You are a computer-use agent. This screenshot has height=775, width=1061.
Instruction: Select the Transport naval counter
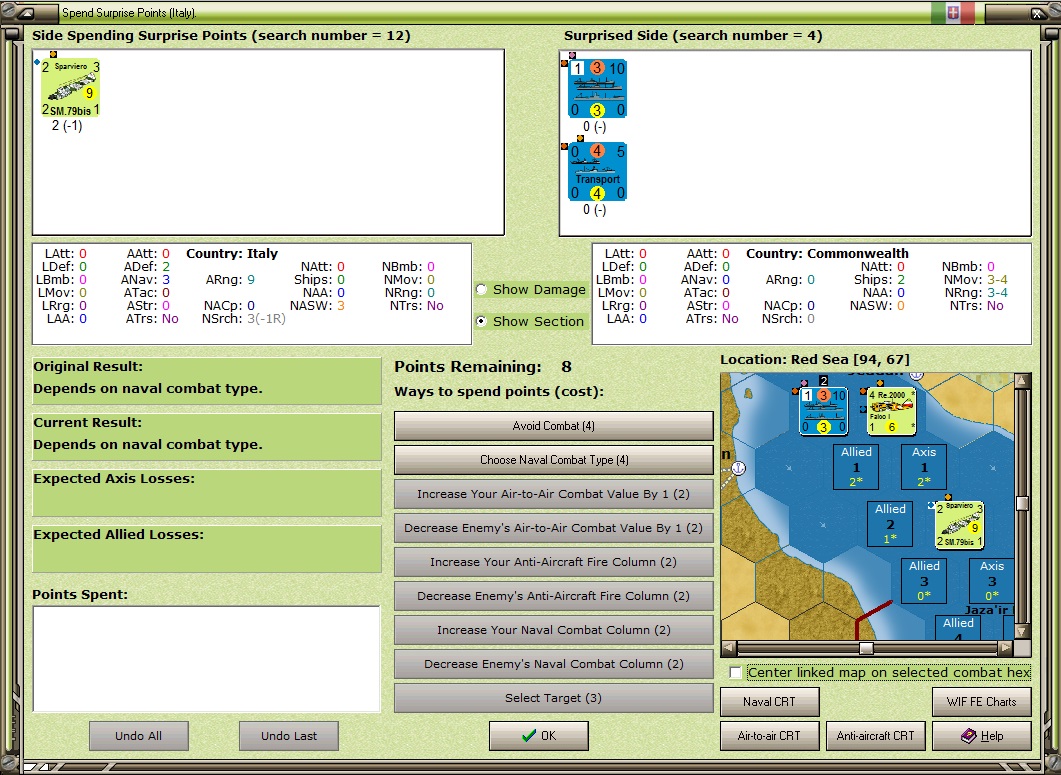[597, 171]
